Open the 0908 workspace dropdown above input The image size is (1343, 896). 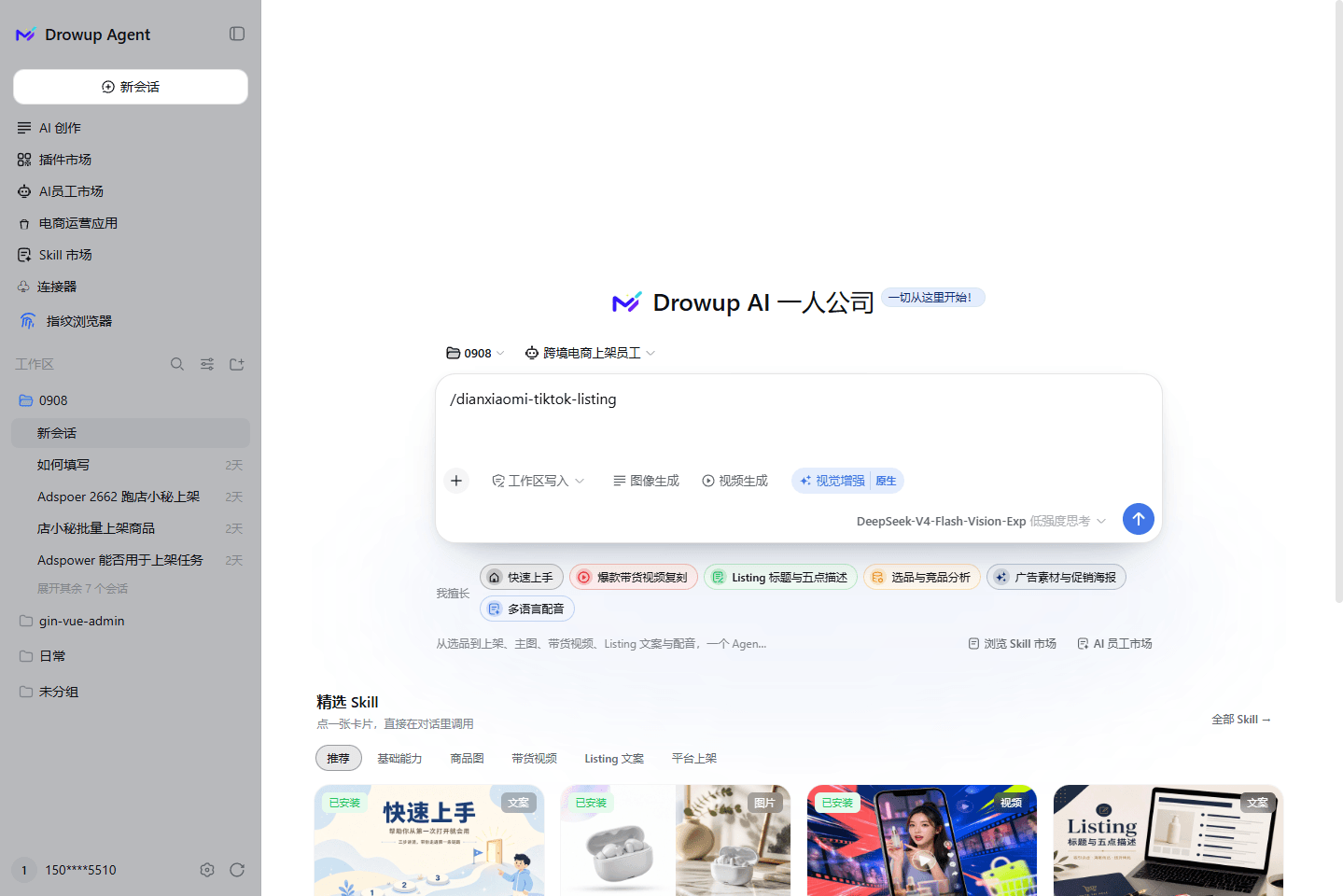pyautogui.click(x=475, y=353)
